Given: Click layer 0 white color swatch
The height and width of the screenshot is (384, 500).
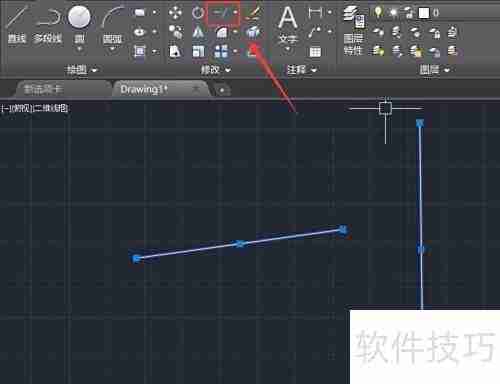Looking at the screenshot, I should [x=424, y=13].
